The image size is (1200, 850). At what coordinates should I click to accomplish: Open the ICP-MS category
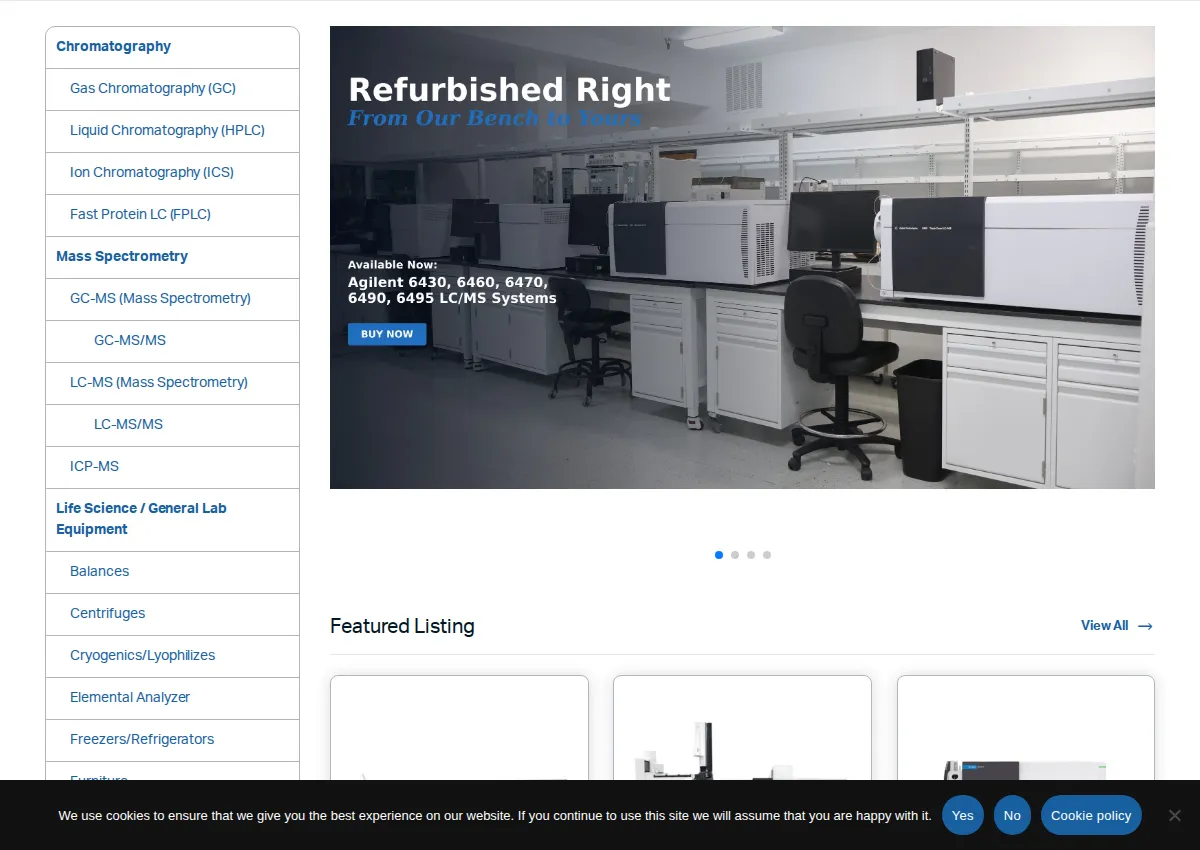(x=94, y=467)
